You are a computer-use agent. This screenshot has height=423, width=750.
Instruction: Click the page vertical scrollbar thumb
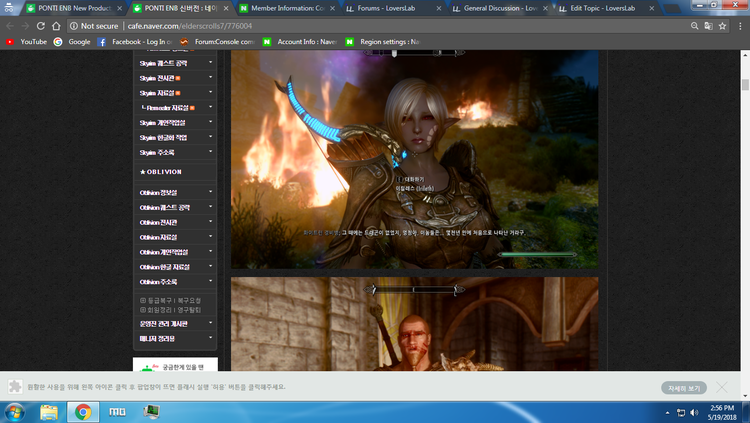[745, 85]
